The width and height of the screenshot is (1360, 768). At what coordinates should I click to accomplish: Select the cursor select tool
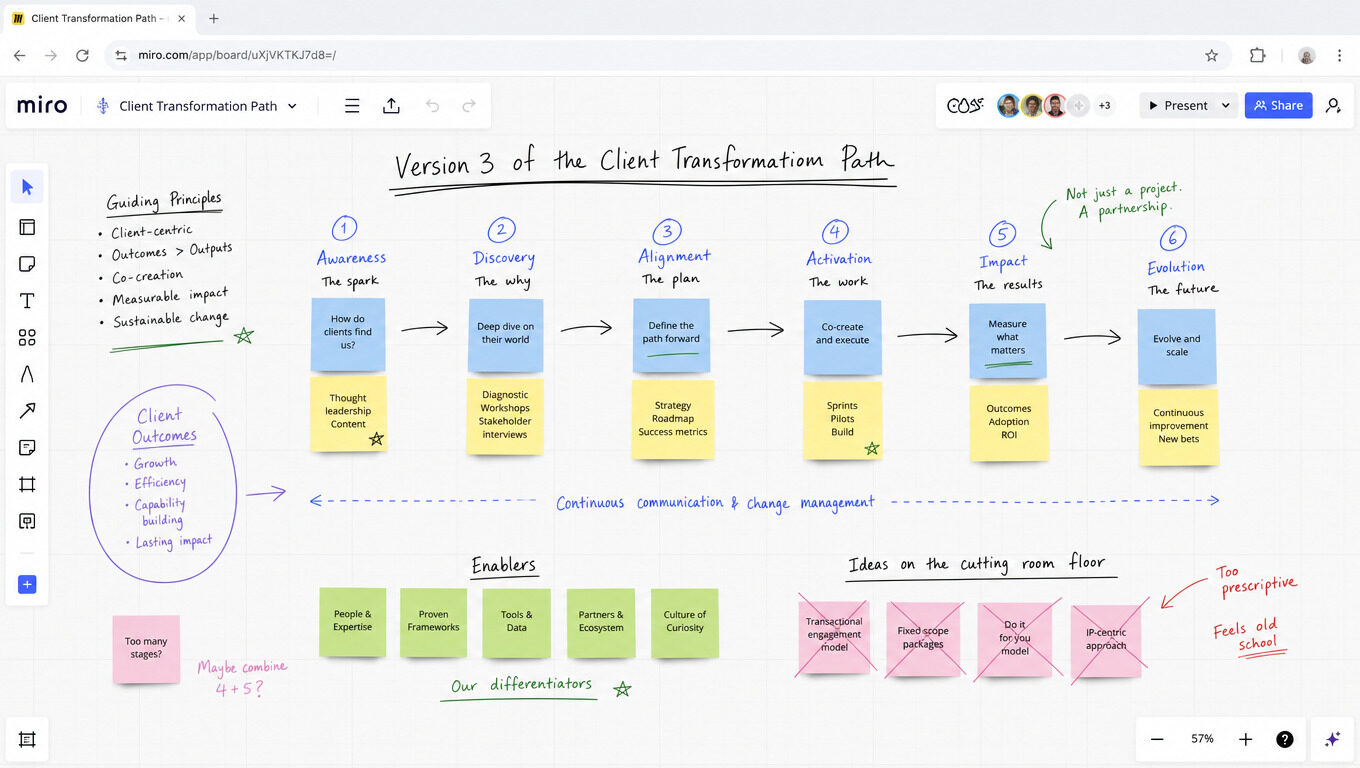27,187
